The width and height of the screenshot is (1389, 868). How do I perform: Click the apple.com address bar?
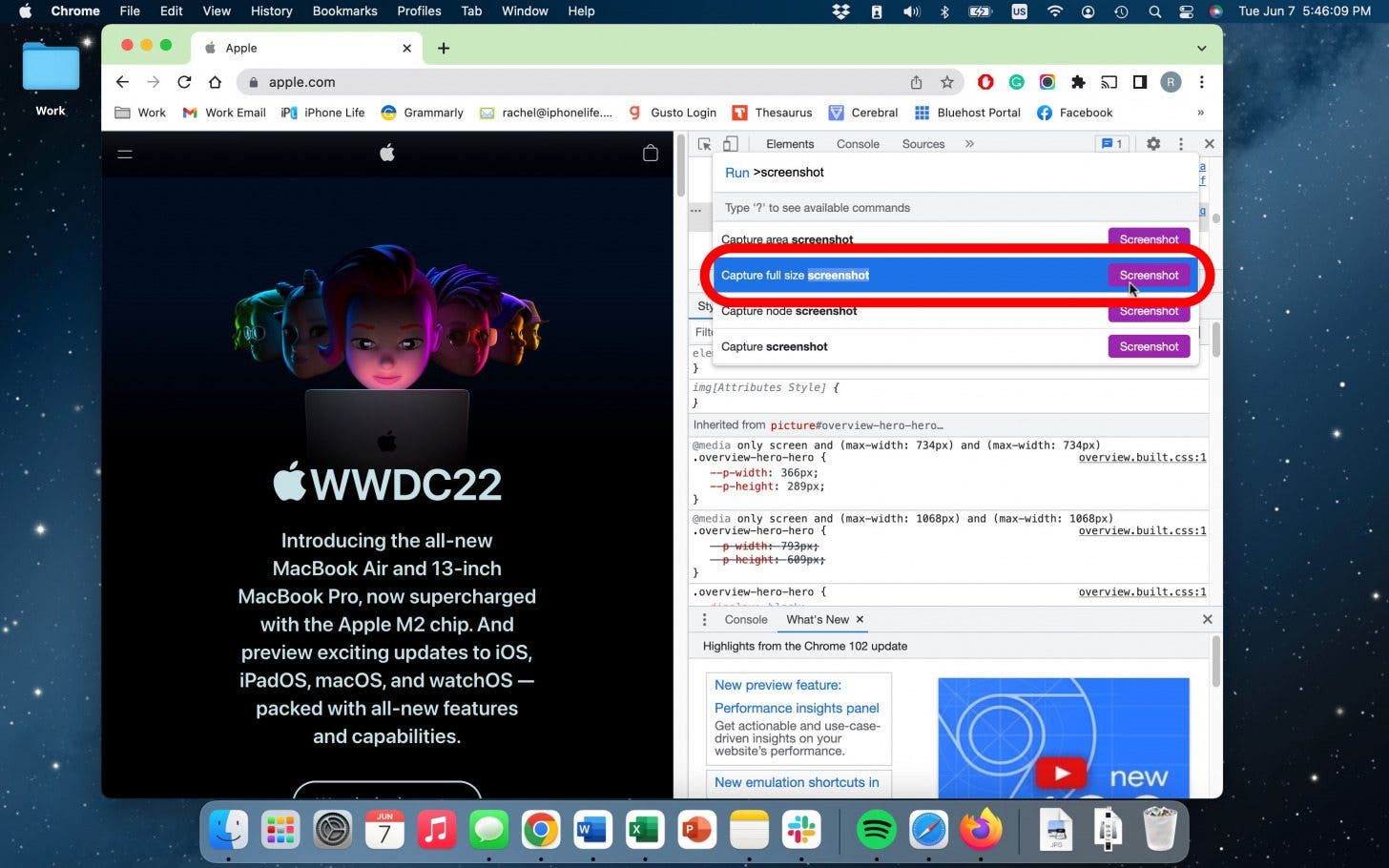(x=572, y=82)
